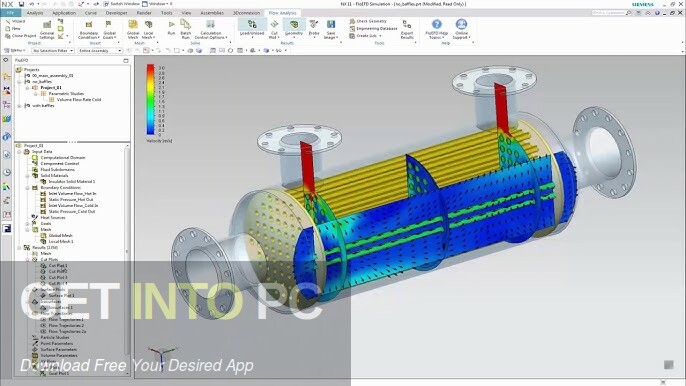Viewport: 686px width, 386px height.
Task: Click the Computational Domain tree icon
Action: 35,158
